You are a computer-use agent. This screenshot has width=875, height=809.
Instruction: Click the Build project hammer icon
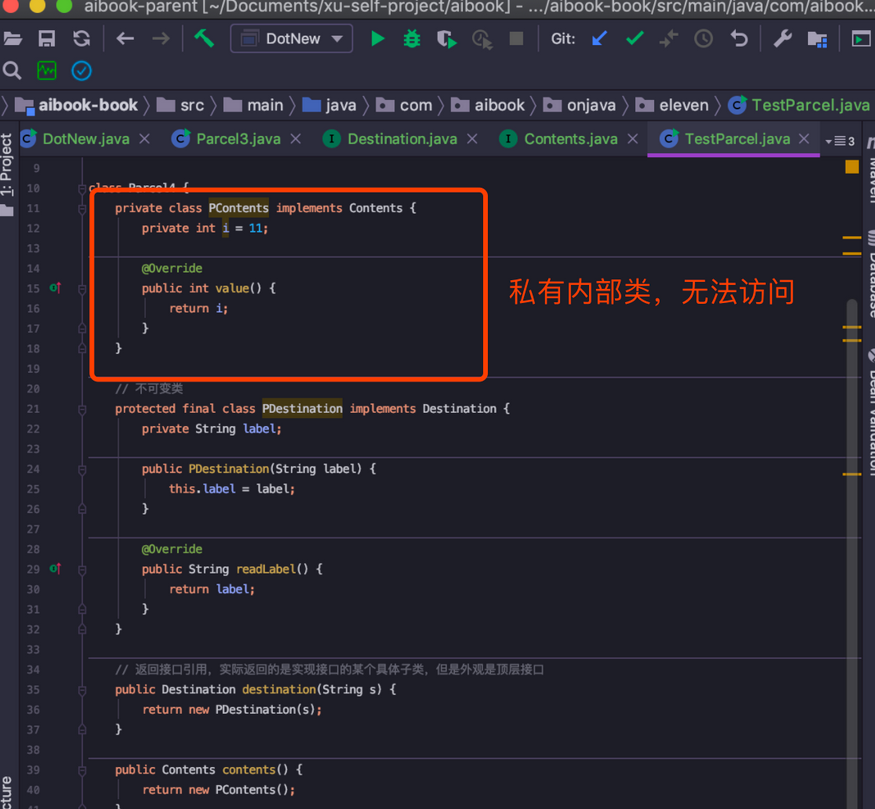pyautogui.click(x=204, y=39)
